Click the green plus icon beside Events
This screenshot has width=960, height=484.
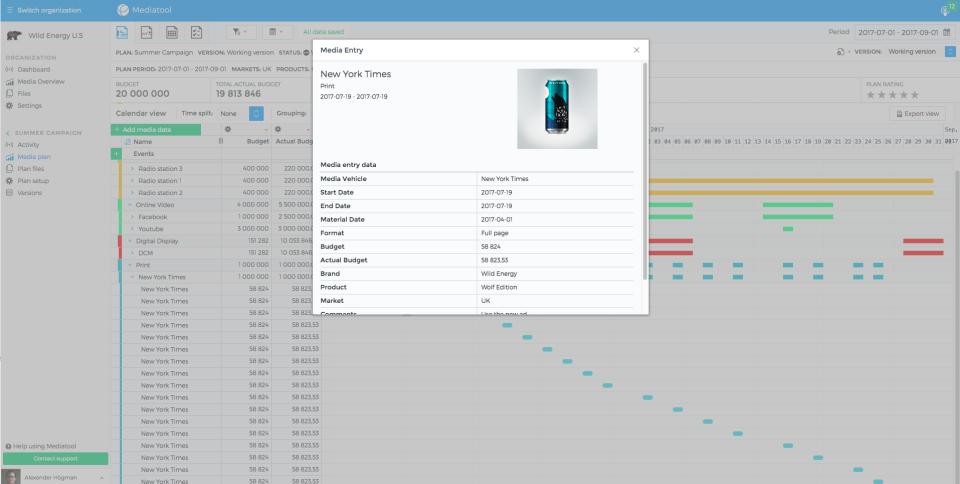click(x=116, y=154)
